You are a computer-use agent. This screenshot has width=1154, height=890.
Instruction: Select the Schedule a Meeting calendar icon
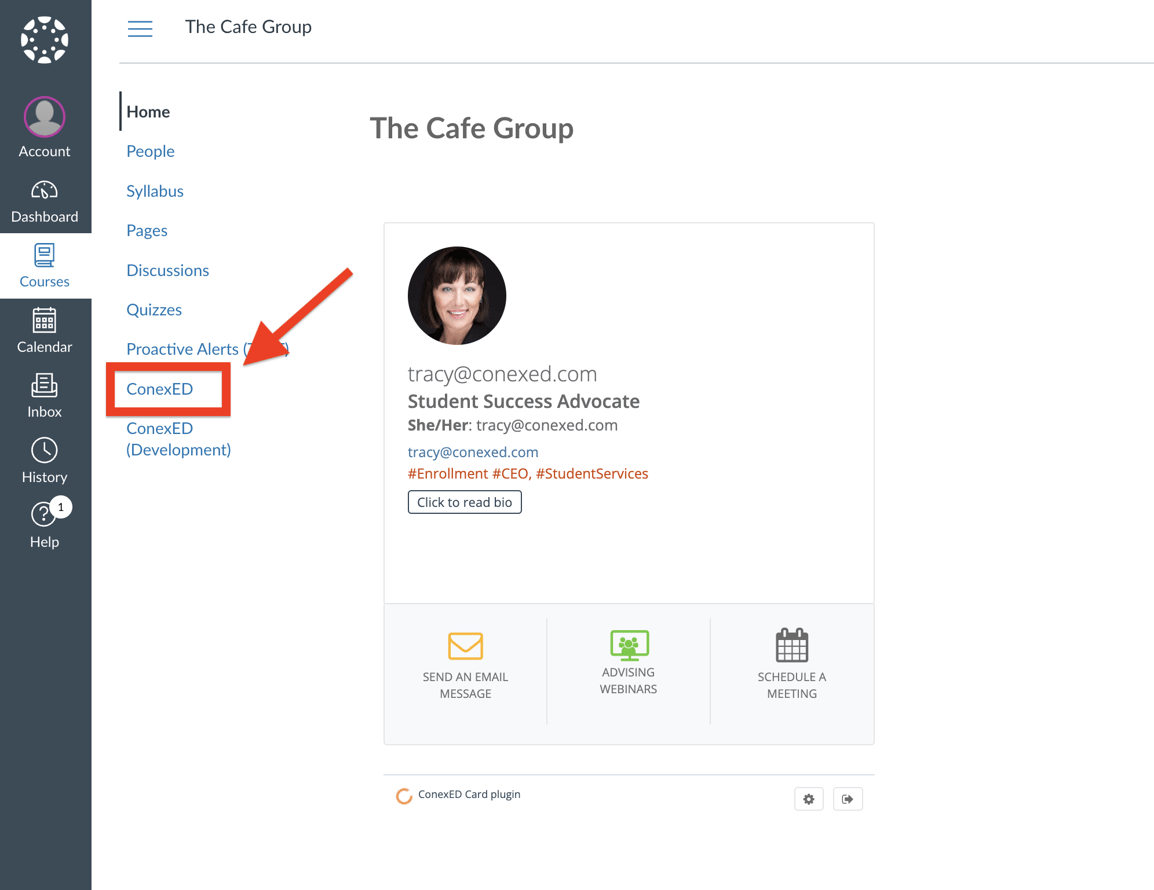click(x=791, y=646)
